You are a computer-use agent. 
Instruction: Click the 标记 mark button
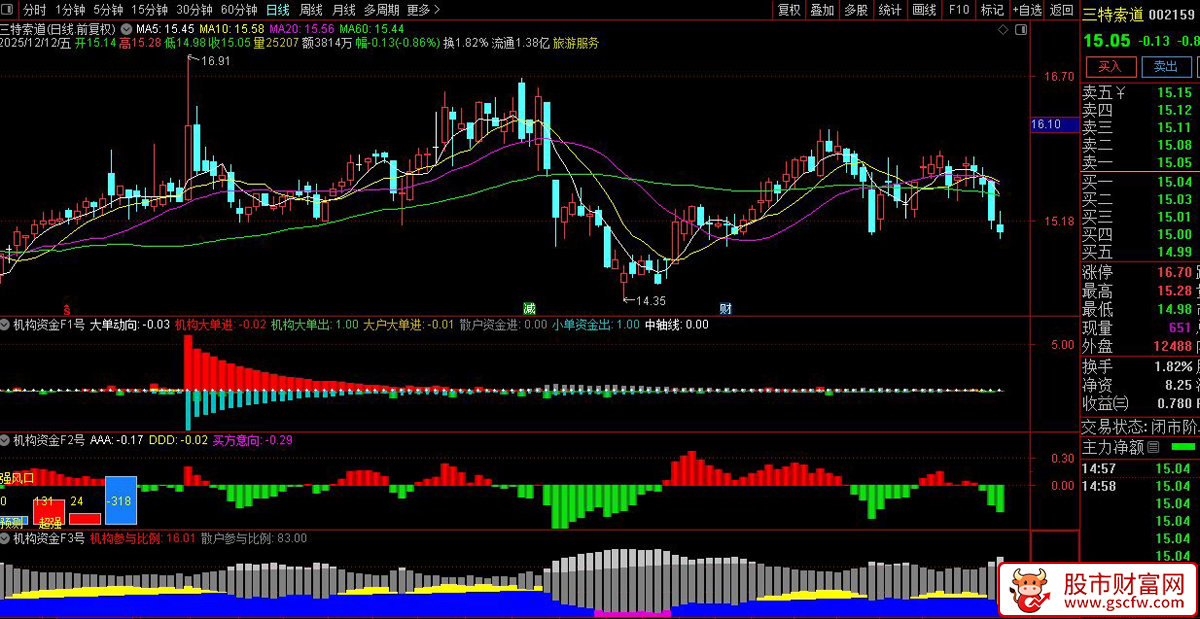click(x=992, y=10)
